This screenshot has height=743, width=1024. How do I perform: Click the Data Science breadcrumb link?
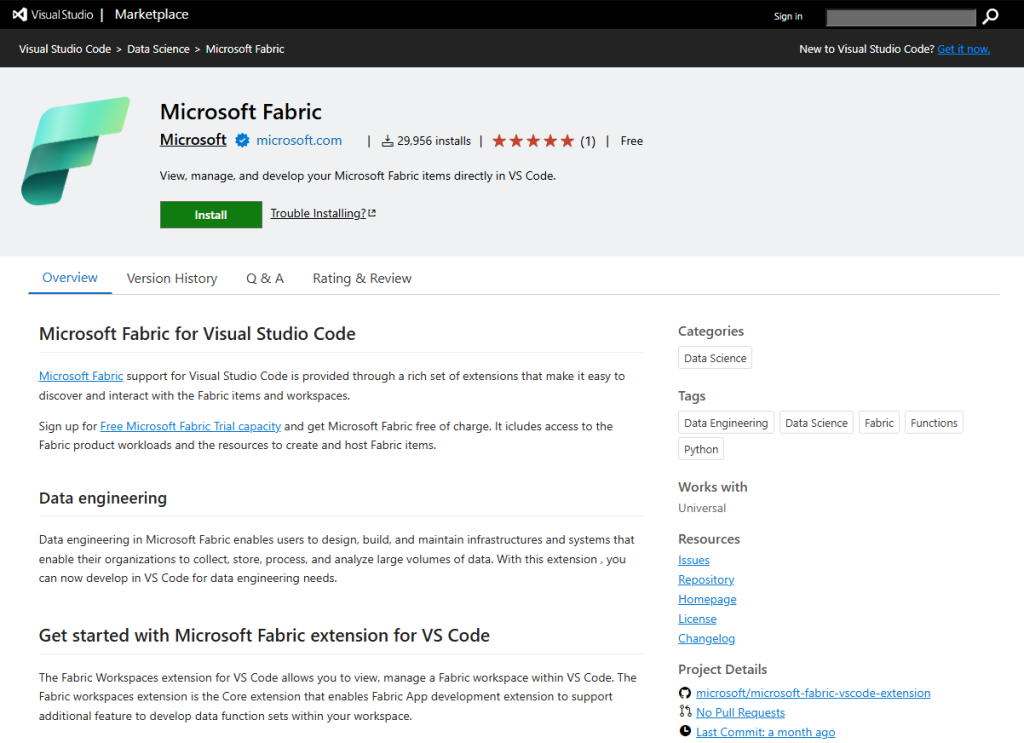pos(158,48)
